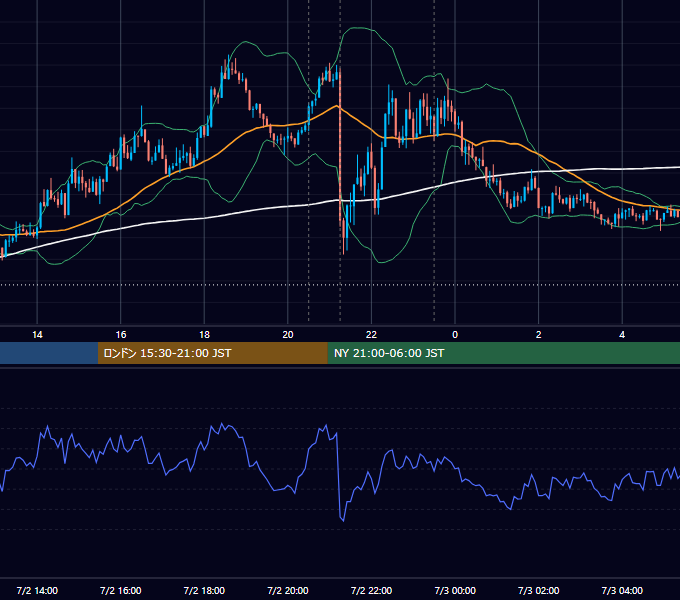Click the hour label 20 on the axis
Screen dimensions: 680x600
(x=288, y=334)
